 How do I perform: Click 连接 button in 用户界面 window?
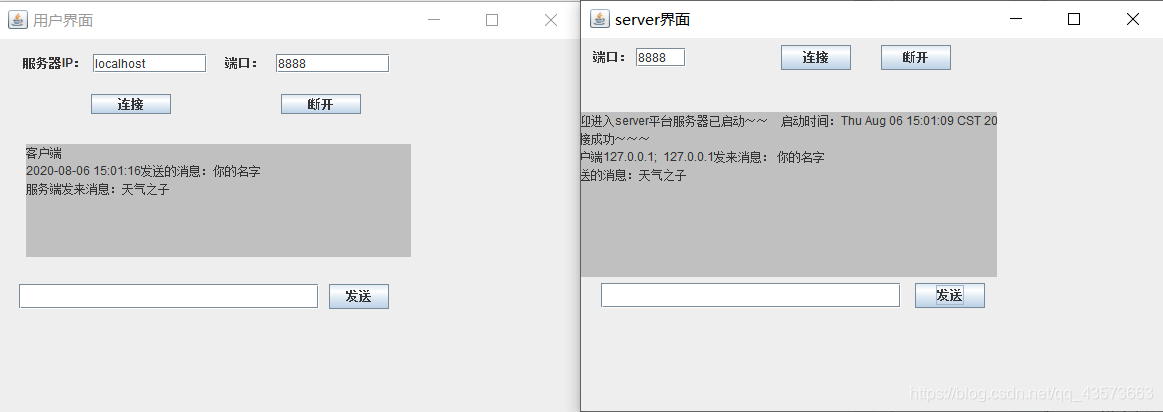(131, 104)
